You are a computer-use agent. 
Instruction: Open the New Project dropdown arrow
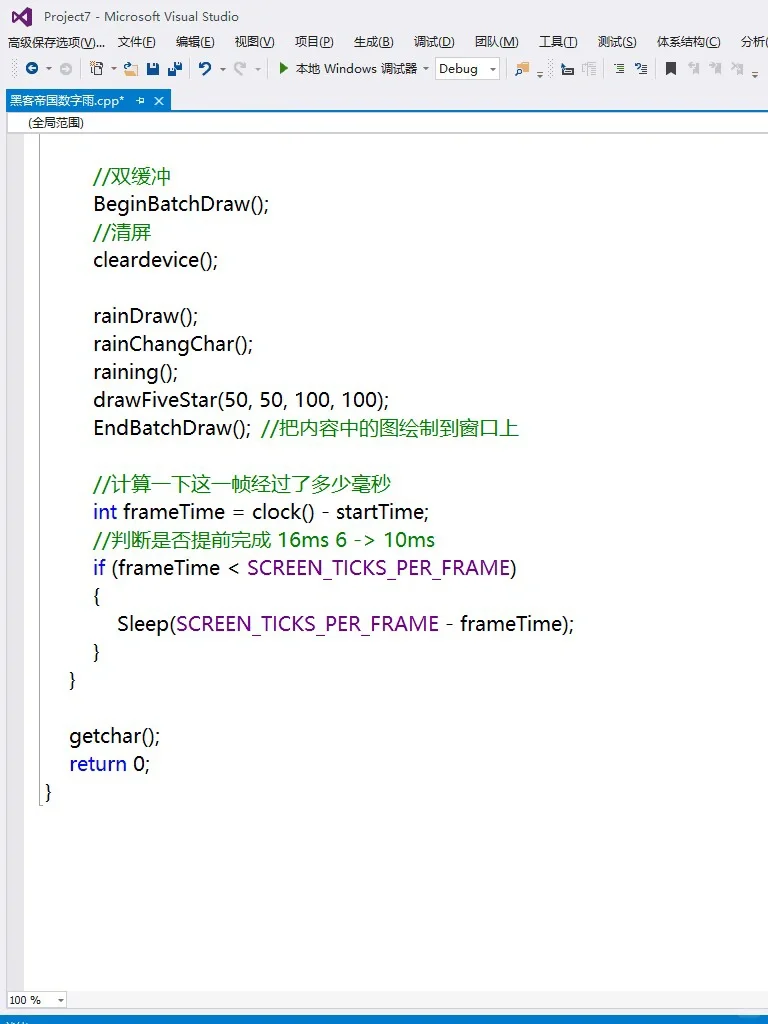[x=114, y=69]
